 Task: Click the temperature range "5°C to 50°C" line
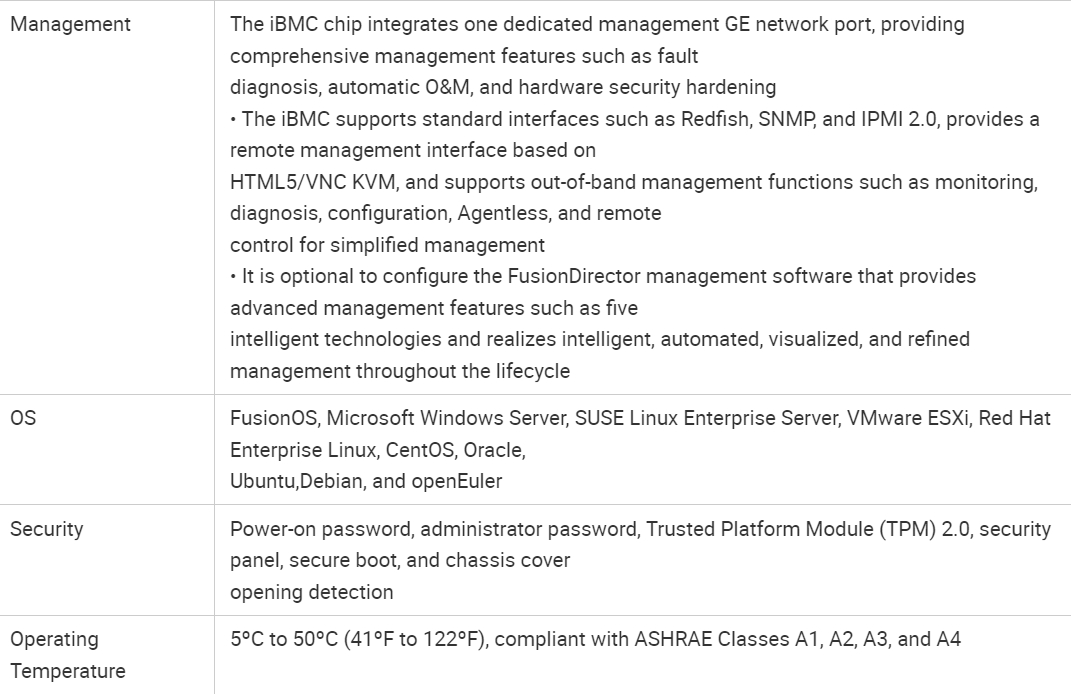click(595, 638)
